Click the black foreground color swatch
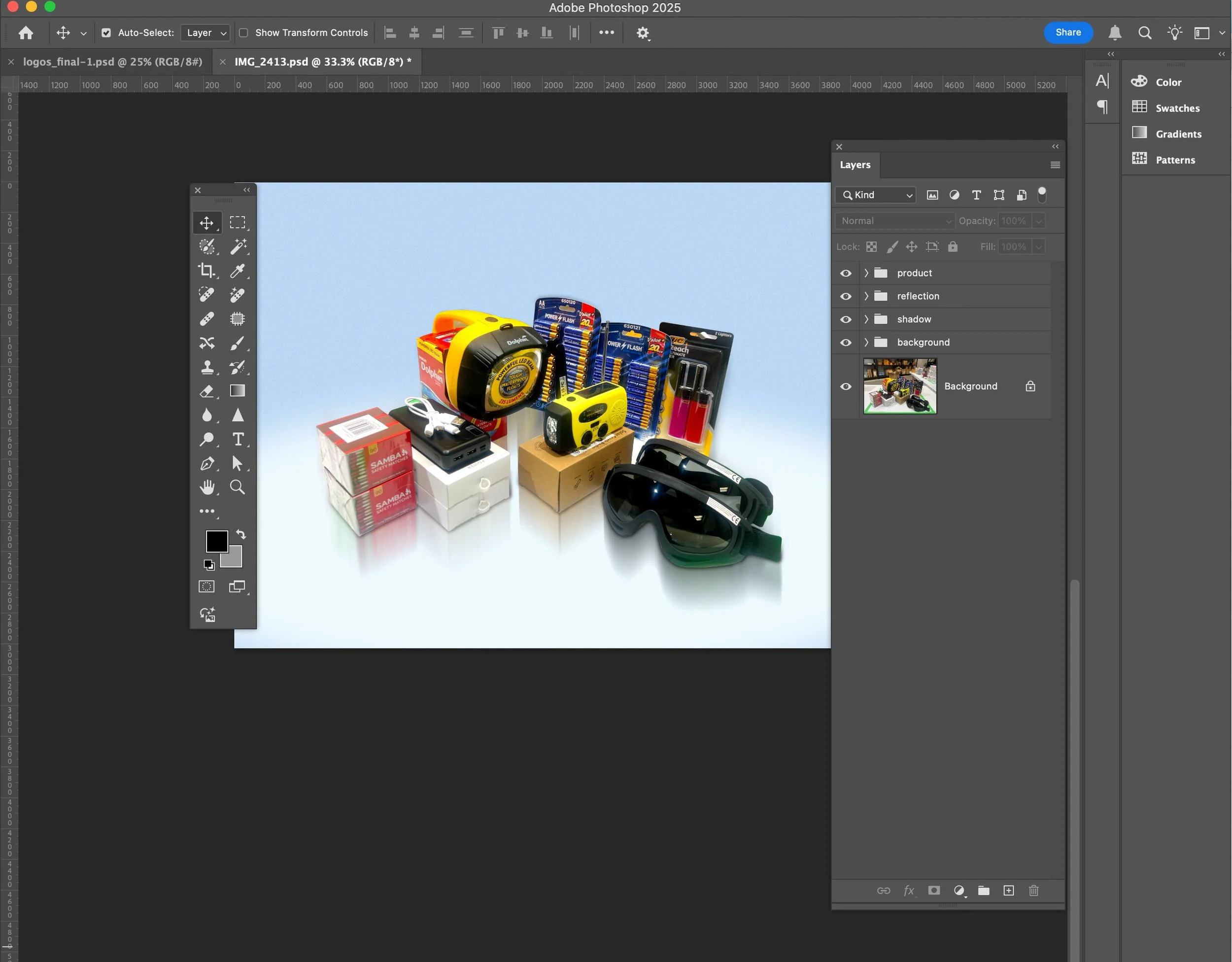This screenshot has width=1232, height=962. tap(216, 541)
